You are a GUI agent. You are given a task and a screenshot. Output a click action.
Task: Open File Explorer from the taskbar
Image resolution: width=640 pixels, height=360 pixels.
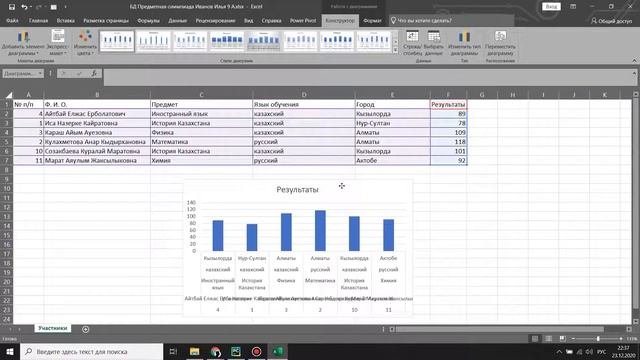[x=194, y=351]
